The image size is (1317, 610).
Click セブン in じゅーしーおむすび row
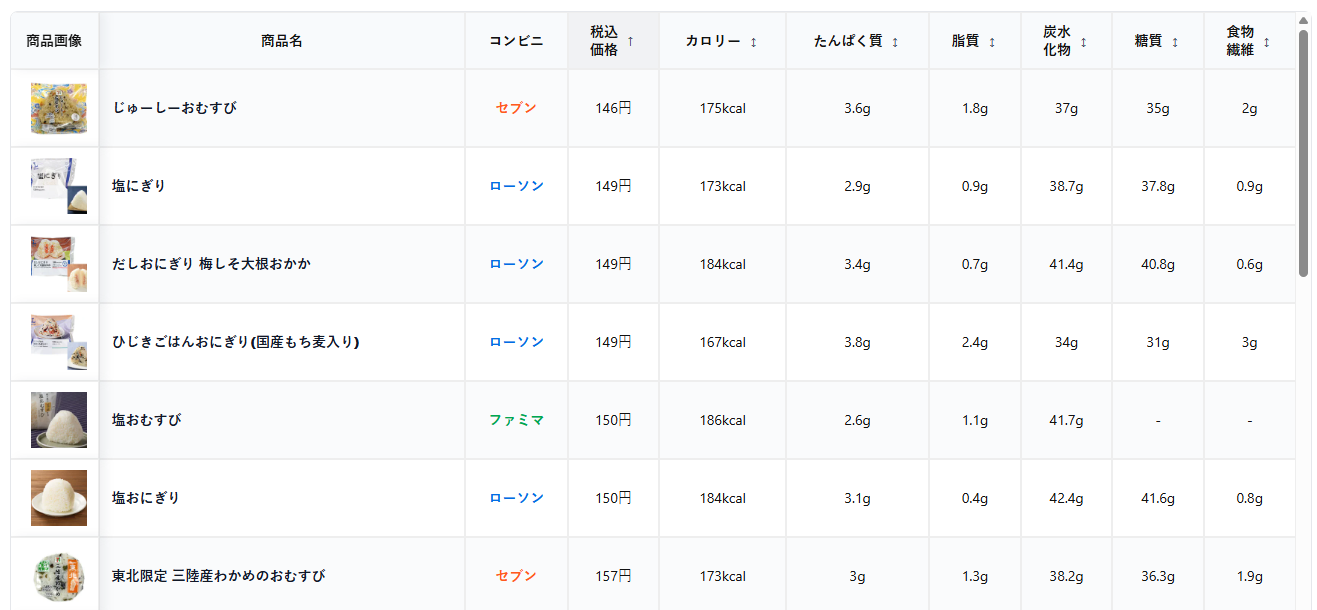[x=516, y=108]
